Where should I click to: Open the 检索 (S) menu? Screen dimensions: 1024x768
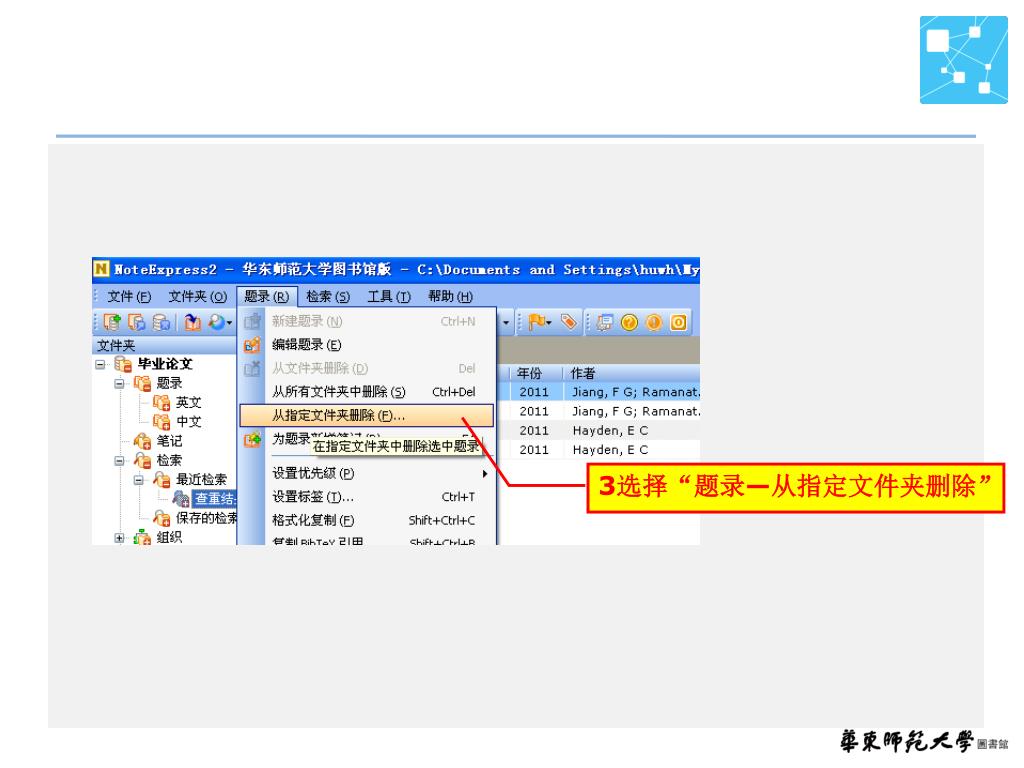pos(328,296)
